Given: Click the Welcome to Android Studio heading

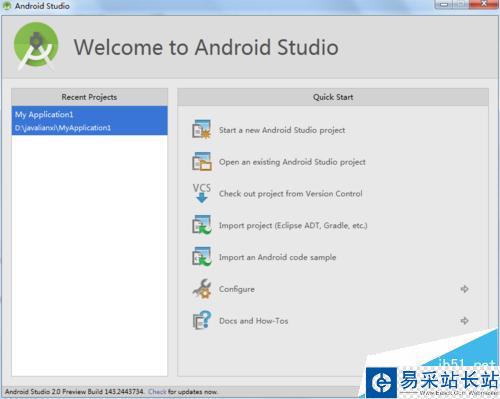Looking at the screenshot, I should (x=206, y=47).
